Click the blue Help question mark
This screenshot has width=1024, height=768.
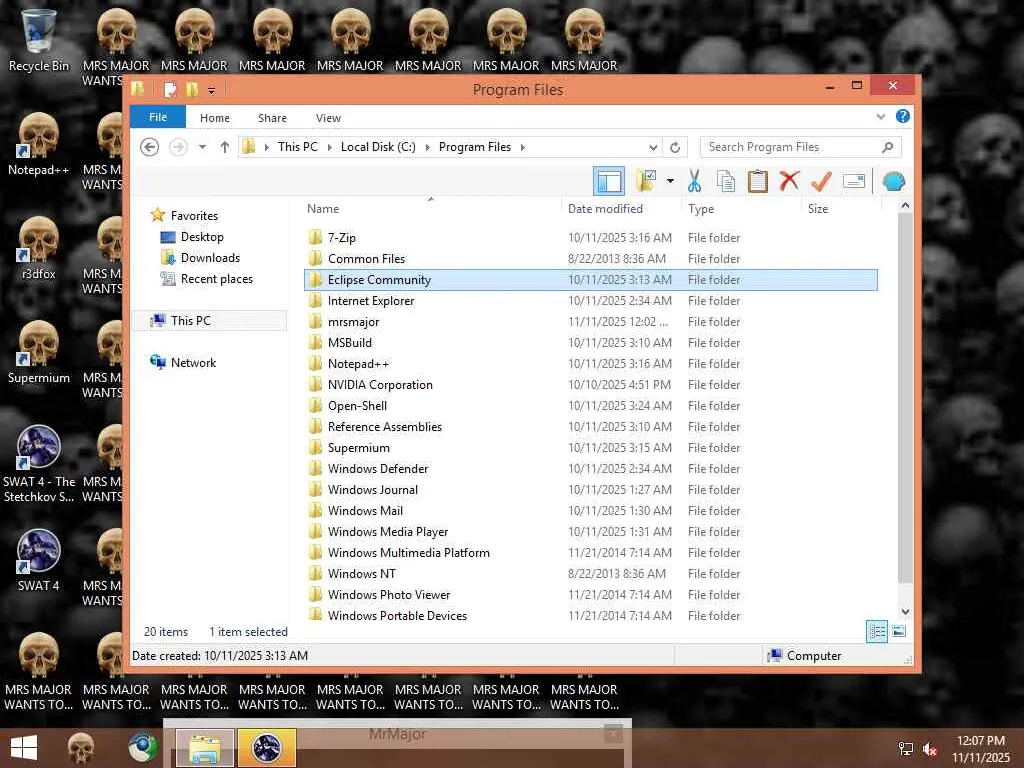pos(903,116)
